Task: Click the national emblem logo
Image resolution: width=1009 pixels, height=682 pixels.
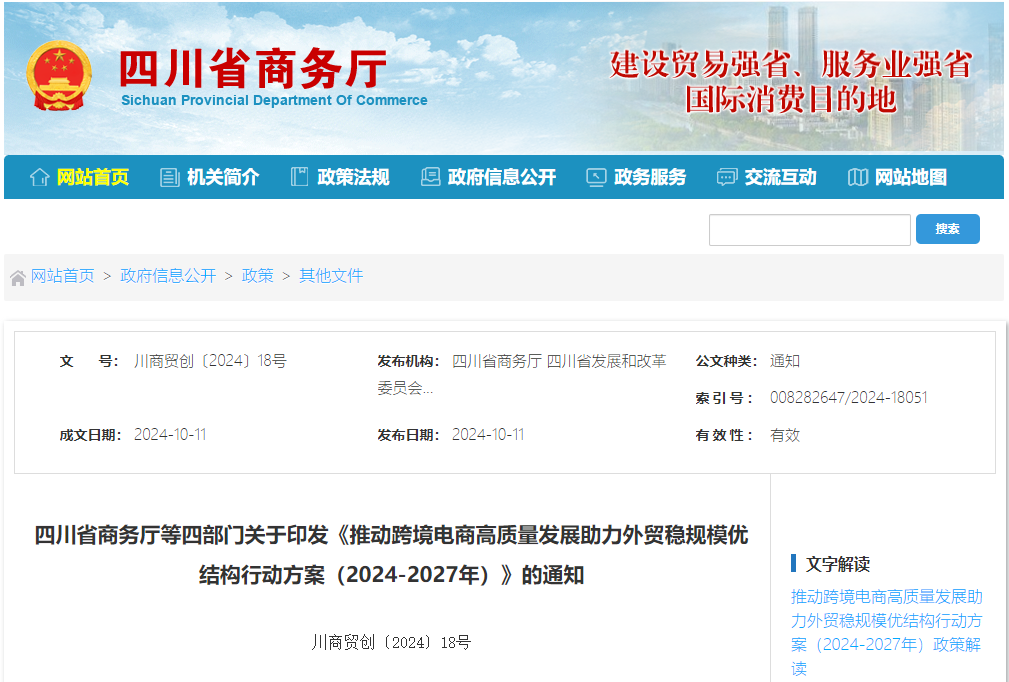Action: tap(58, 76)
